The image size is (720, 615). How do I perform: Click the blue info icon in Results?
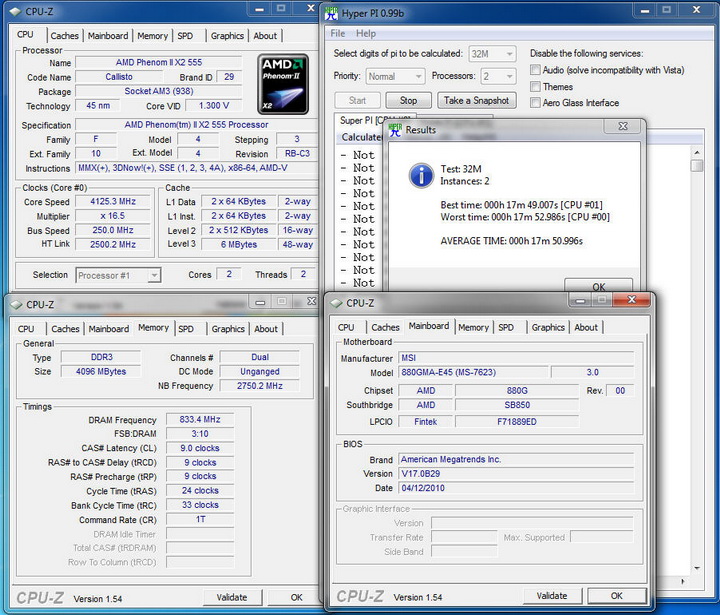tap(421, 176)
